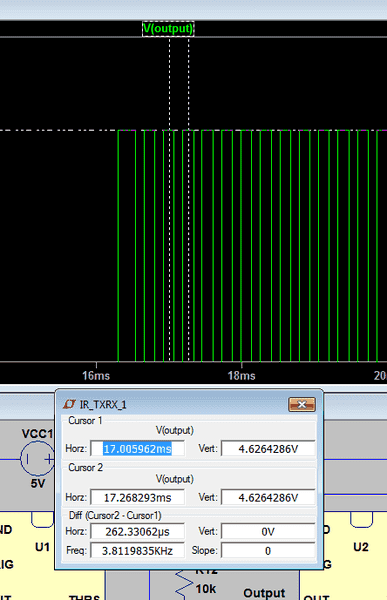Click Cursor 2 Vert field 4.6264286V
The width and height of the screenshot is (387, 600).
coord(268,497)
